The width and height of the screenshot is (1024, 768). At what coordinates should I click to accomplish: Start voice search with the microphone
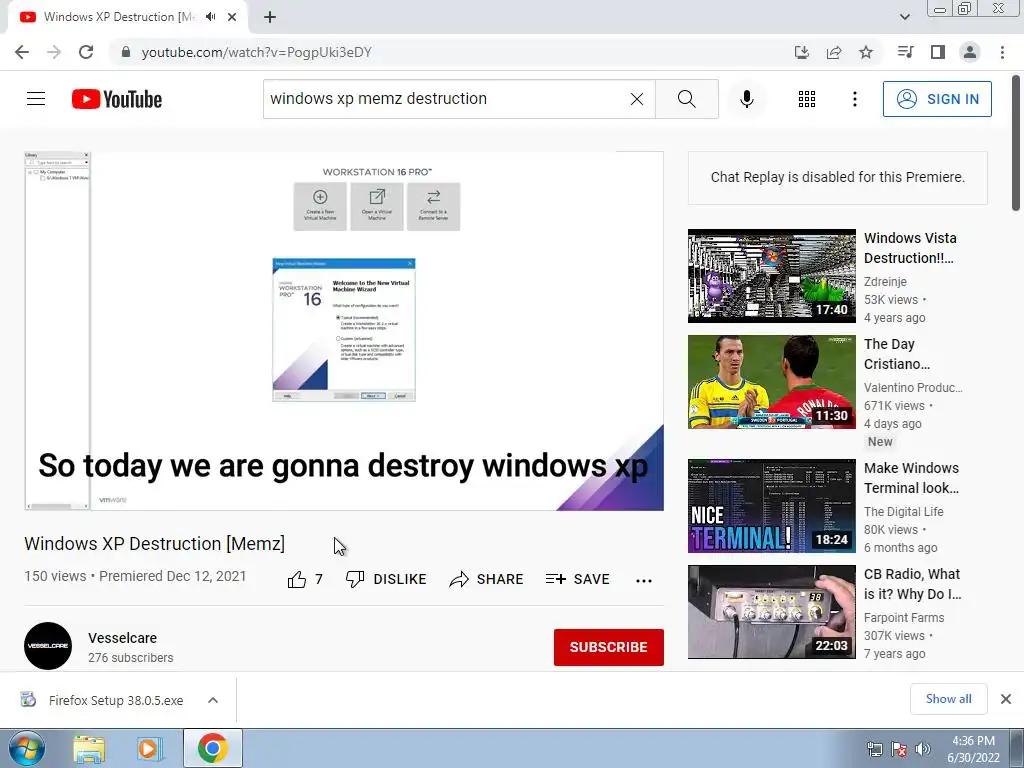(746, 99)
